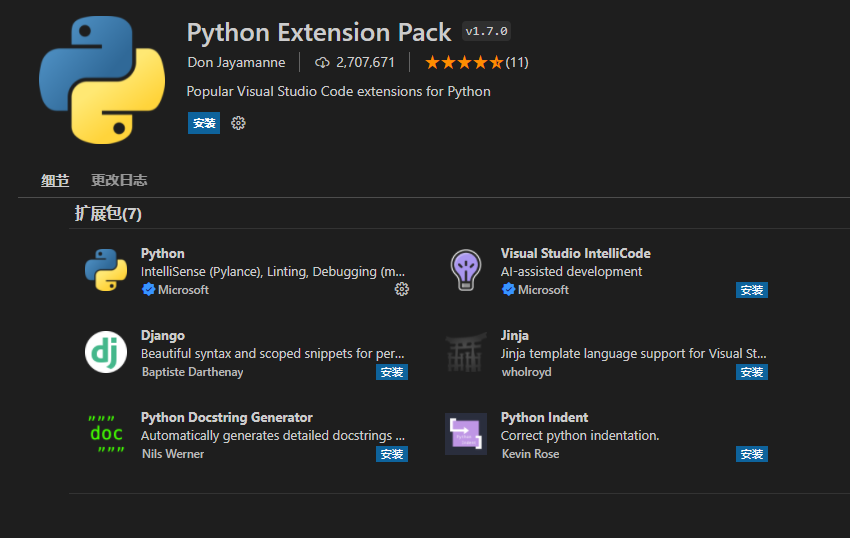Click 'AI-assisted development' description
This screenshot has width=850, height=538.
tap(571, 271)
